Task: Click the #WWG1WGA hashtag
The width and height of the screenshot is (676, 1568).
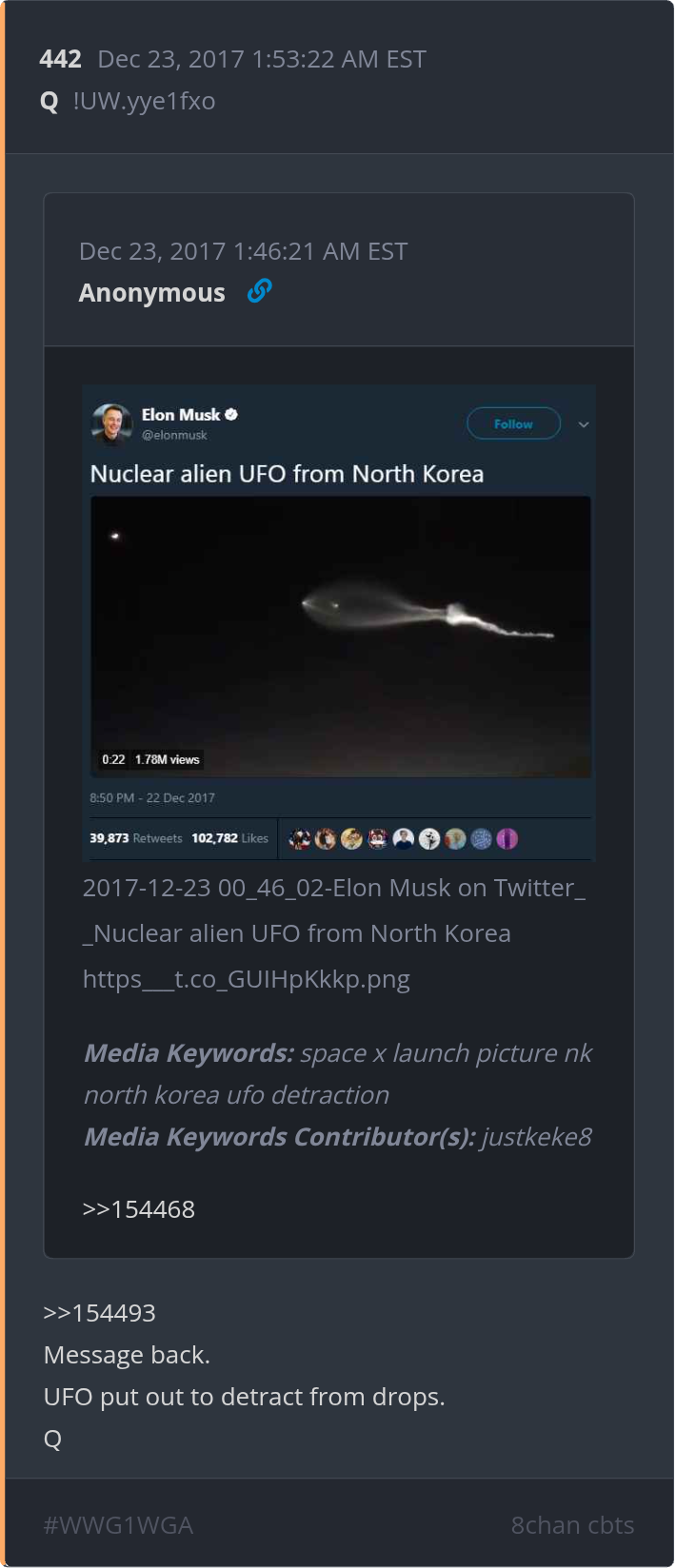Action: 118,1525
